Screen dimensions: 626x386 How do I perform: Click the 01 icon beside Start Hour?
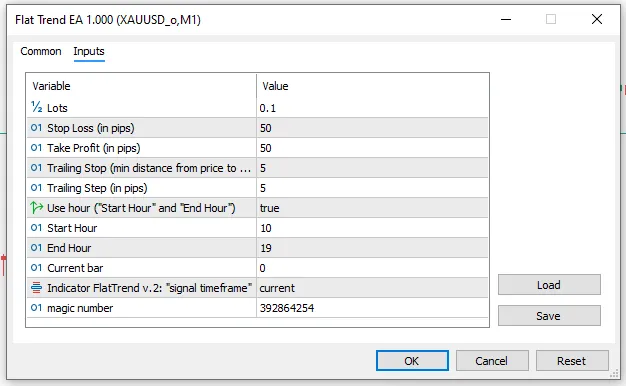coord(36,228)
